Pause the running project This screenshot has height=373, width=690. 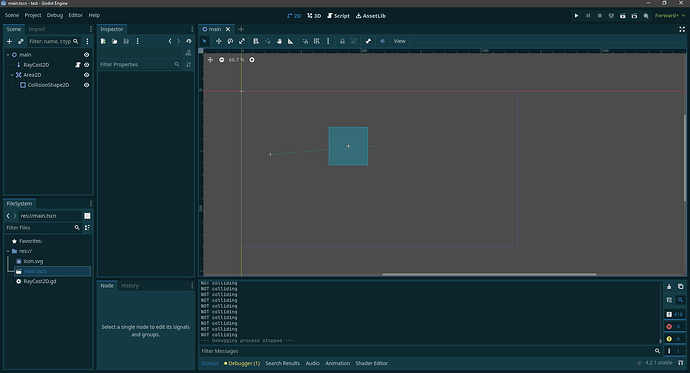[588, 15]
